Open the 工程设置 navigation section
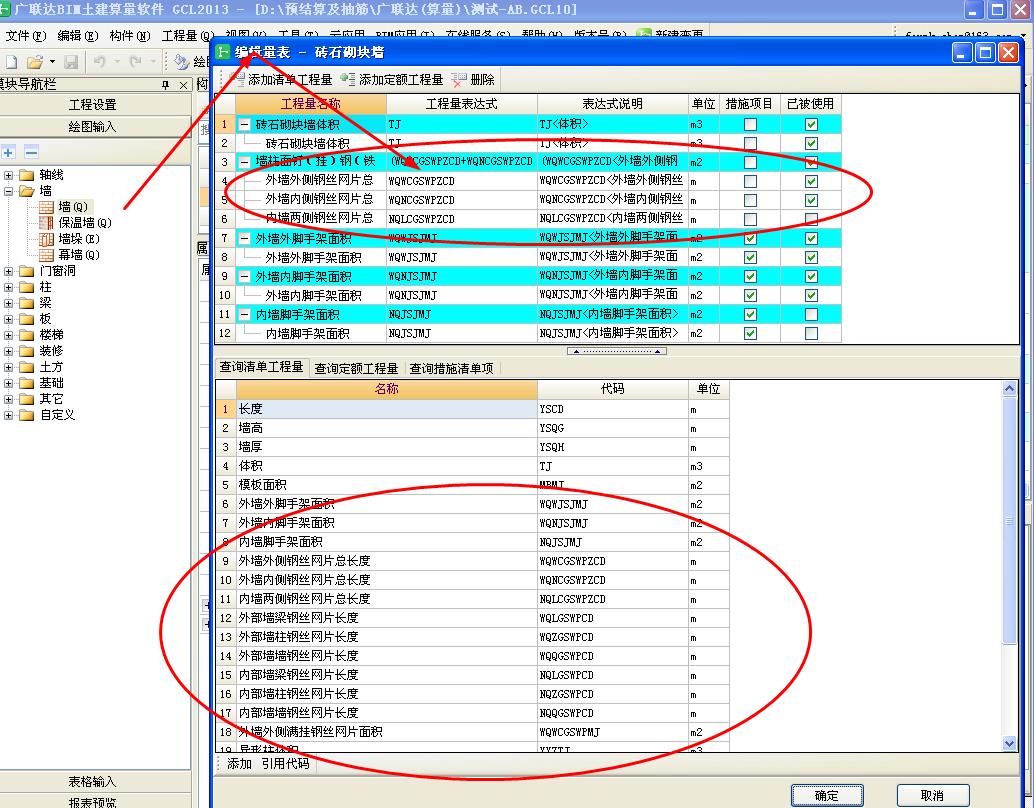Viewport: 1034px width, 808px height. [93, 105]
